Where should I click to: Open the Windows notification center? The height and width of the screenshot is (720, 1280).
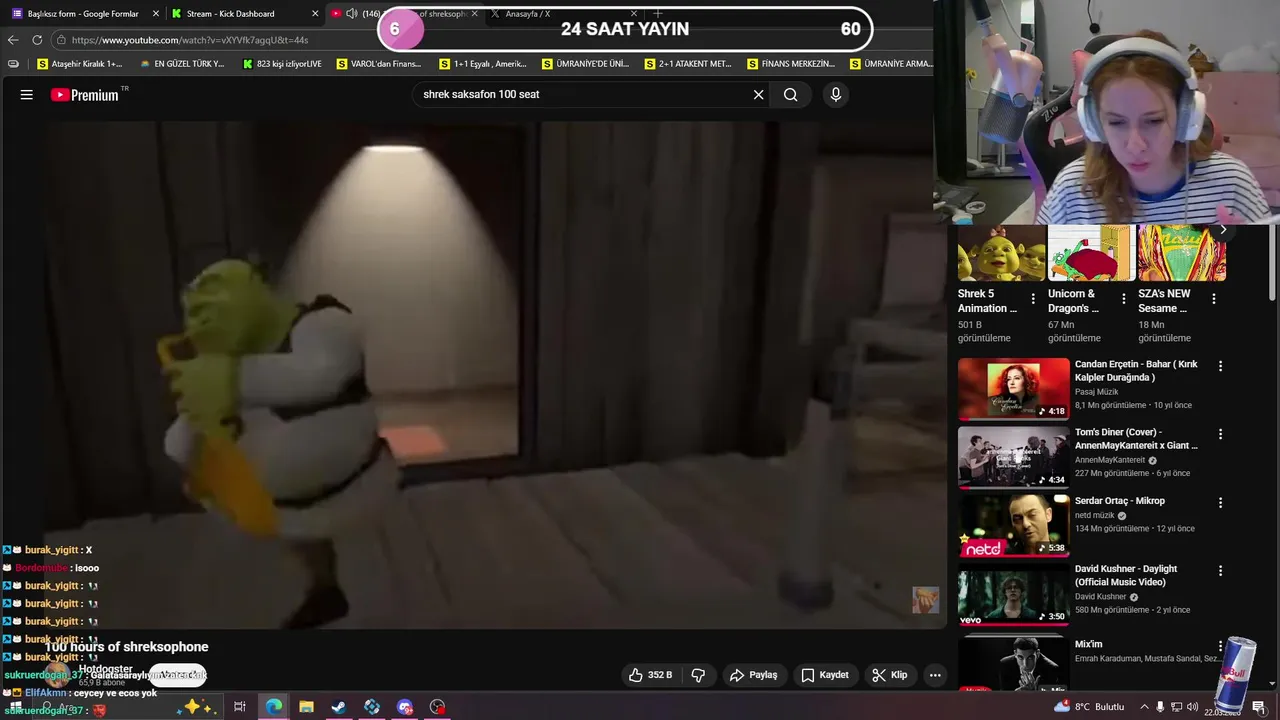tap(1258, 707)
